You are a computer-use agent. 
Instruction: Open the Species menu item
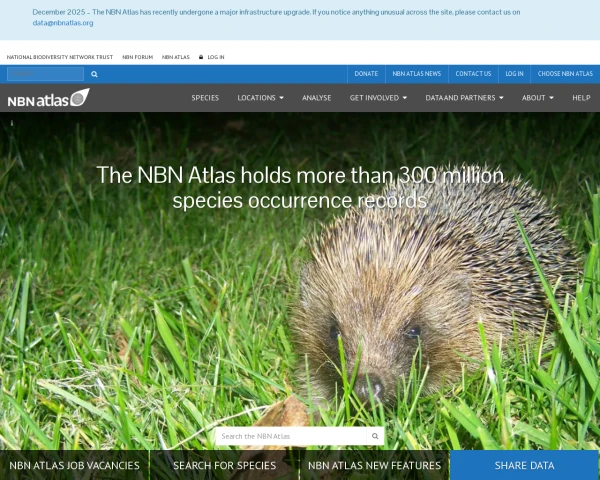click(x=205, y=98)
